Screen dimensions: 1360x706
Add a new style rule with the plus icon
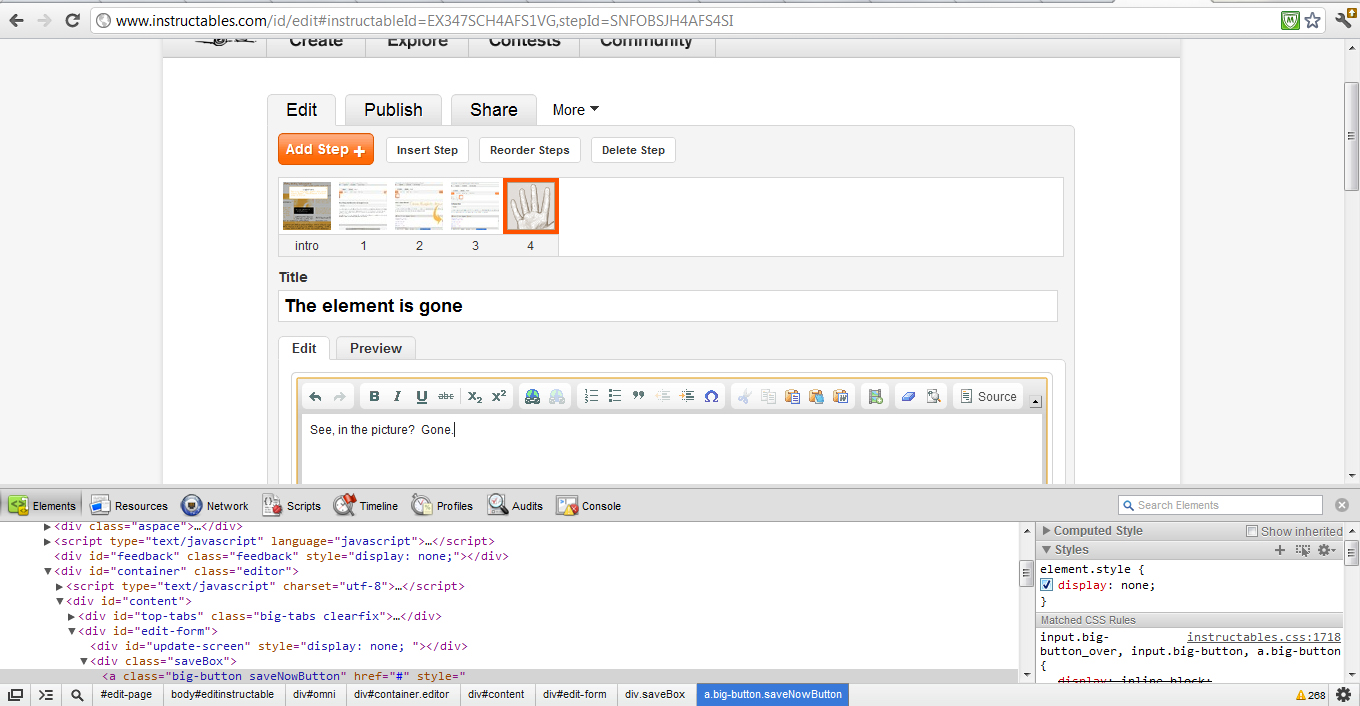point(1280,550)
